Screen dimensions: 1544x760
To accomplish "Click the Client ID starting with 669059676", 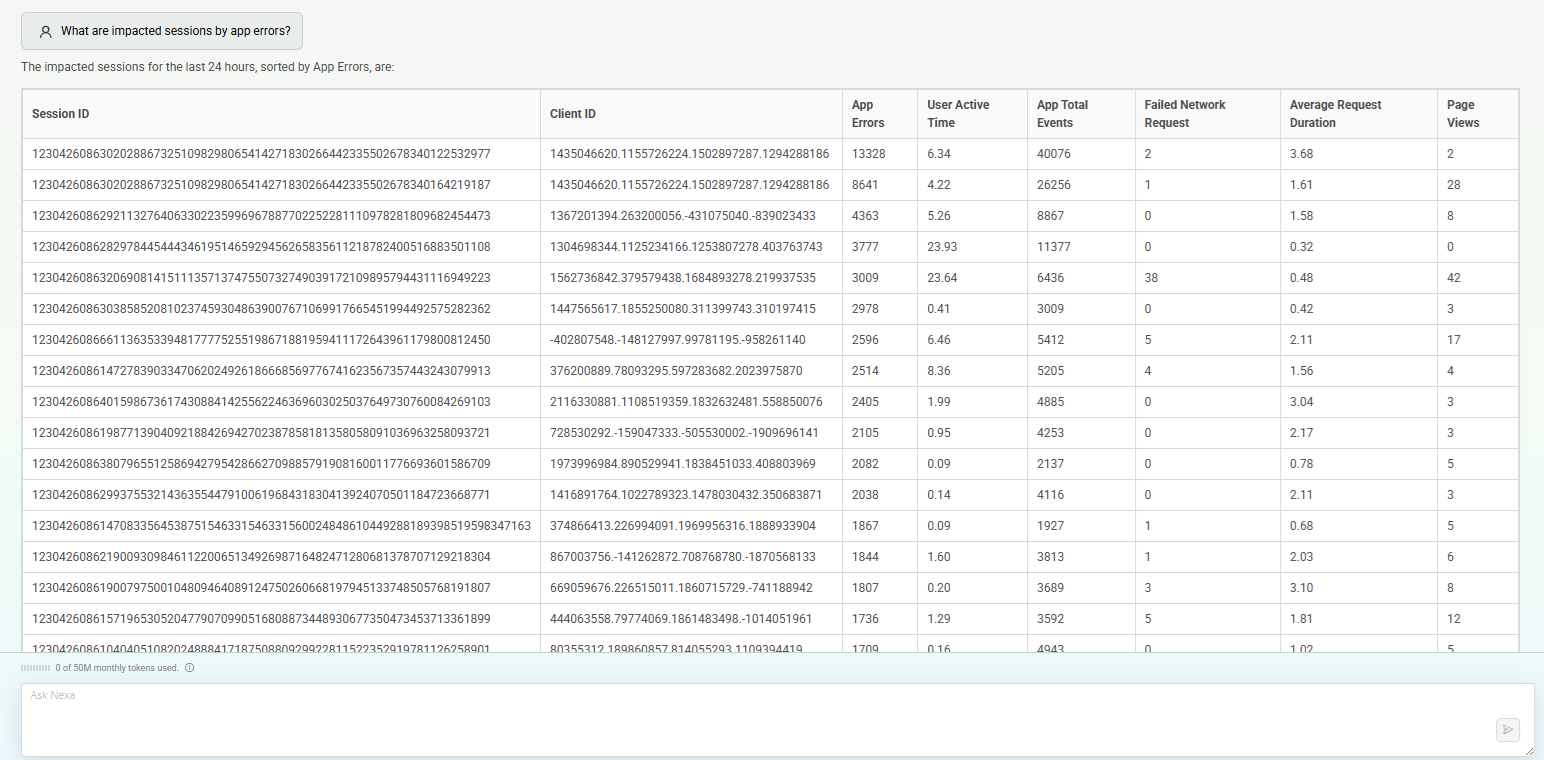I will point(681,588).
